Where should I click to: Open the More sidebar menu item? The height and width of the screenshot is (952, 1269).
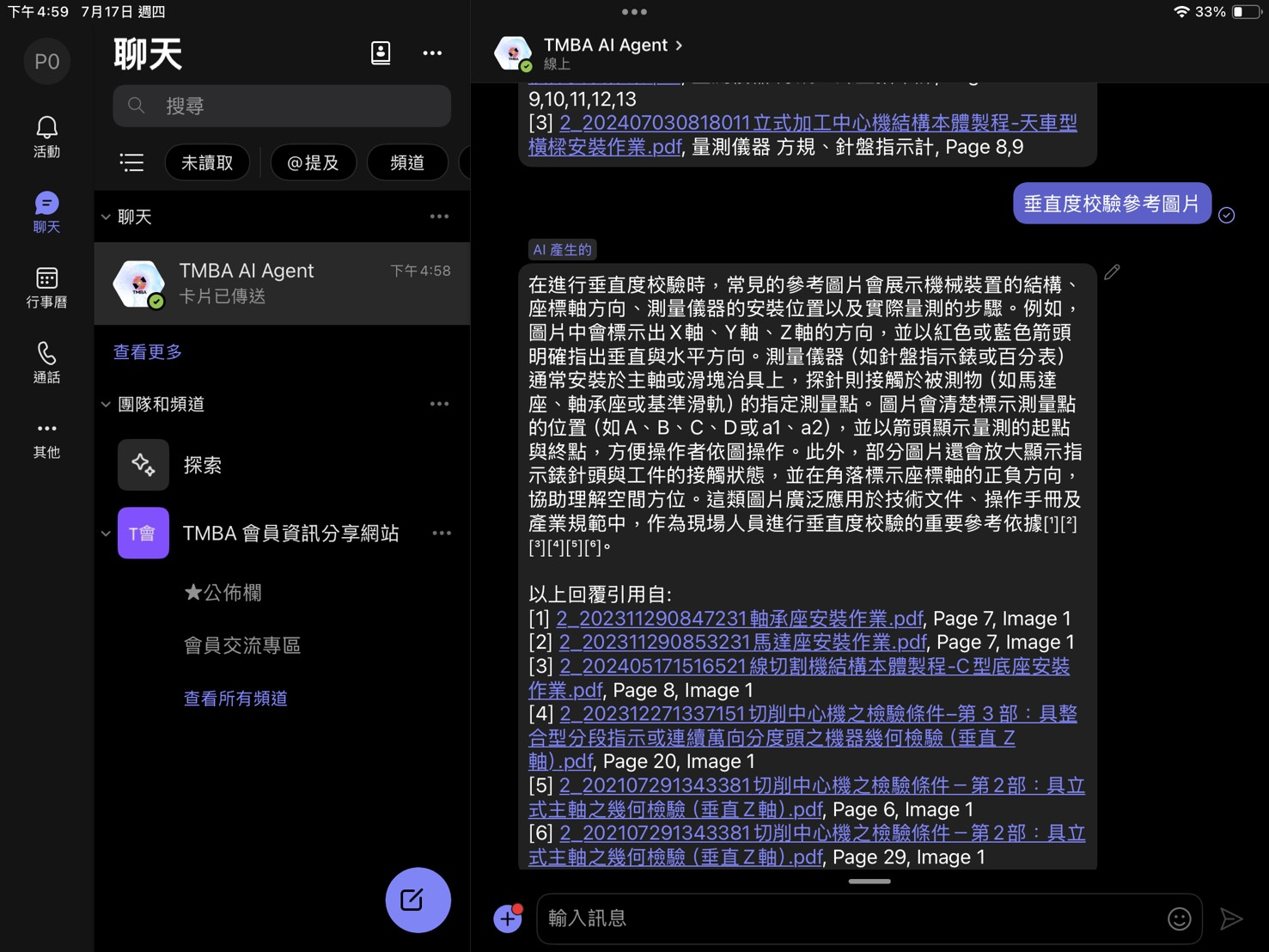[x=46, y=437]
